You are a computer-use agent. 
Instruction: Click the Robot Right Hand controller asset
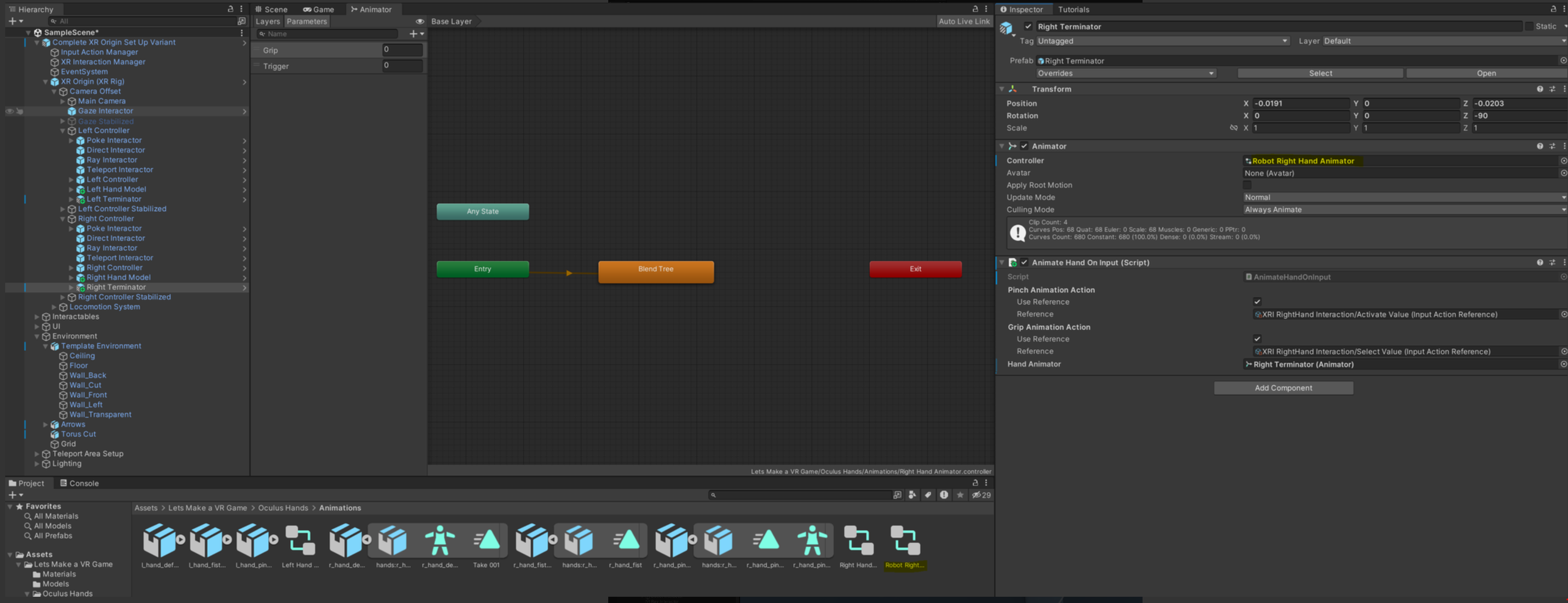click(904, 542)
